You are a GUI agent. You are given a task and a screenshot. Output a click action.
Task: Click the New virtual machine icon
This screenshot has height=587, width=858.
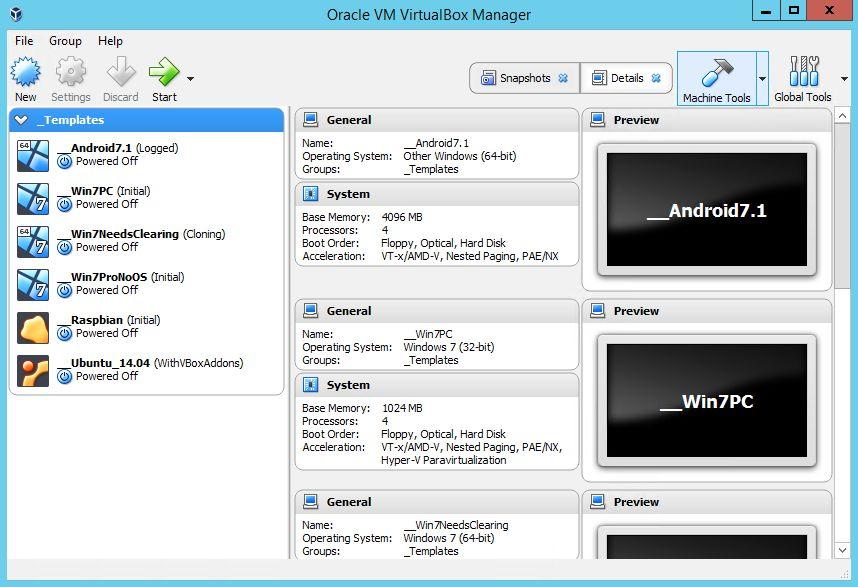26,72
